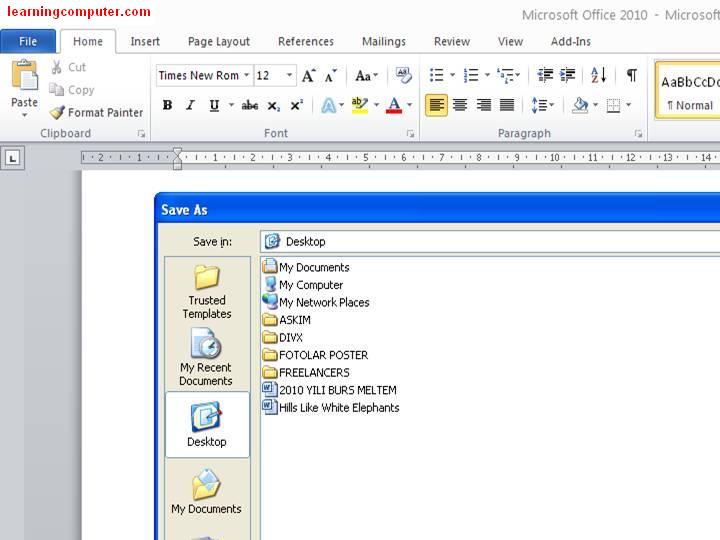Open the File tab
This screenshot has height=540, width=720.
click(28, 41)
